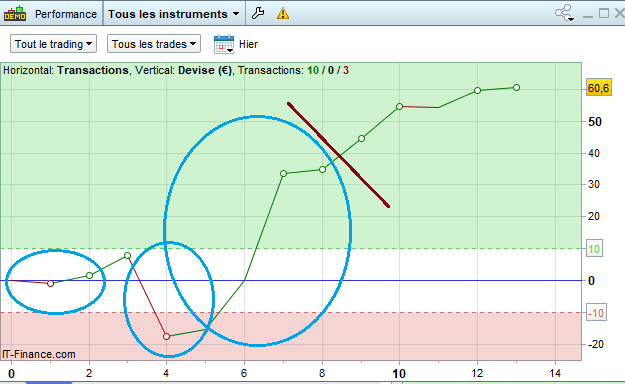Click the Transactions horizontal axis label

point(93,70)
